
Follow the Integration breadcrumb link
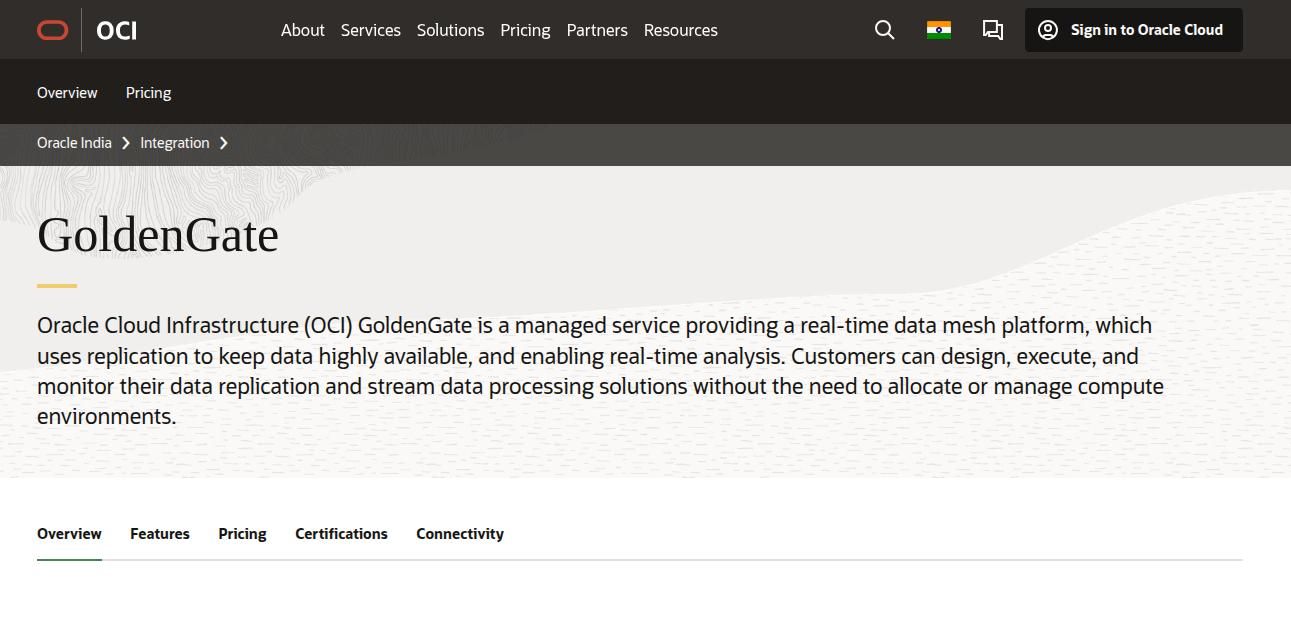(x=175, y=143)
